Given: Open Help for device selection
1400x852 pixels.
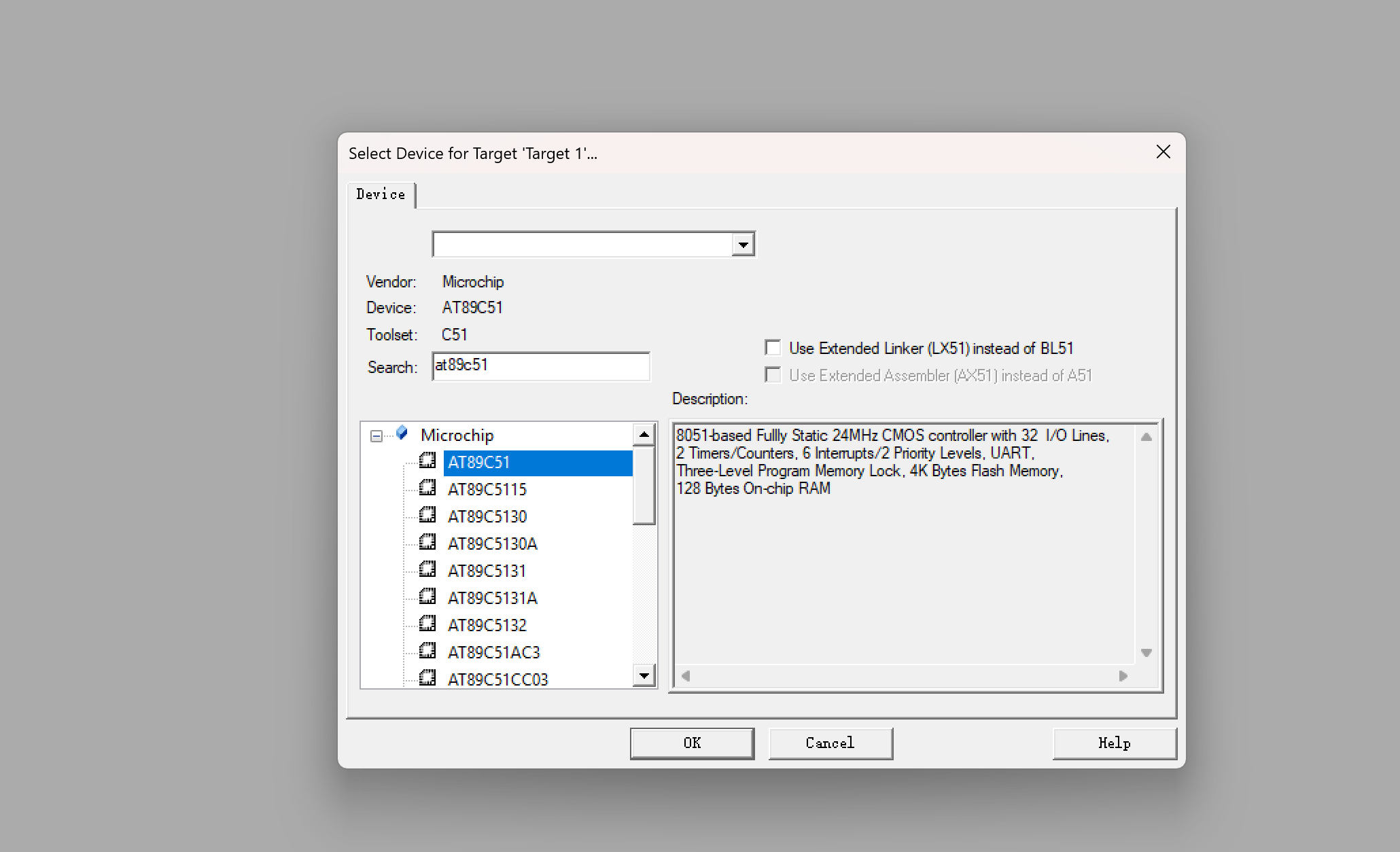Looking at the screenshot, I should [x=1114, y=743].
